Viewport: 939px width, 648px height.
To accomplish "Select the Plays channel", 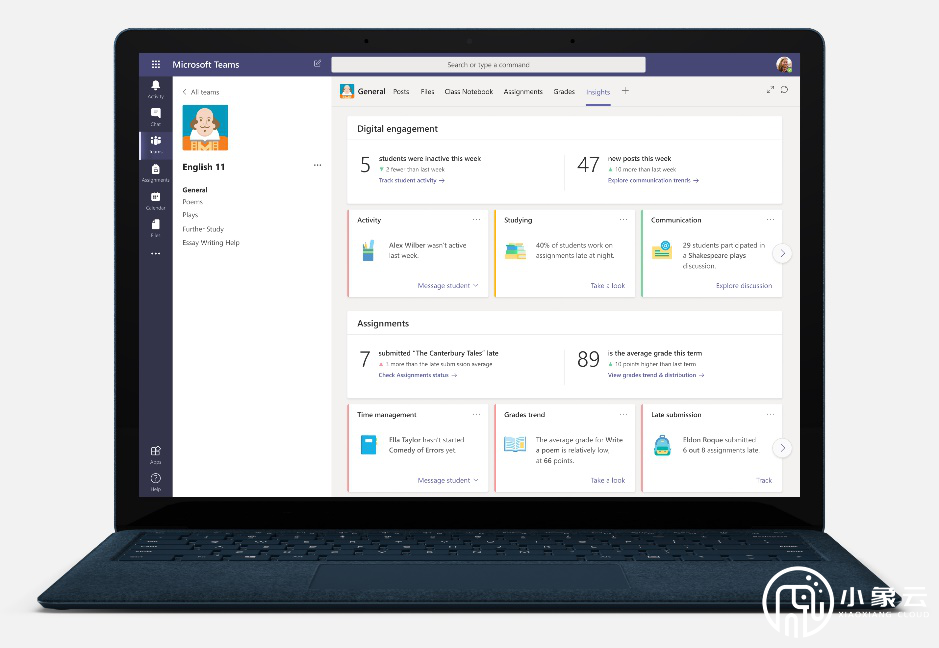I will pos(190,215).
